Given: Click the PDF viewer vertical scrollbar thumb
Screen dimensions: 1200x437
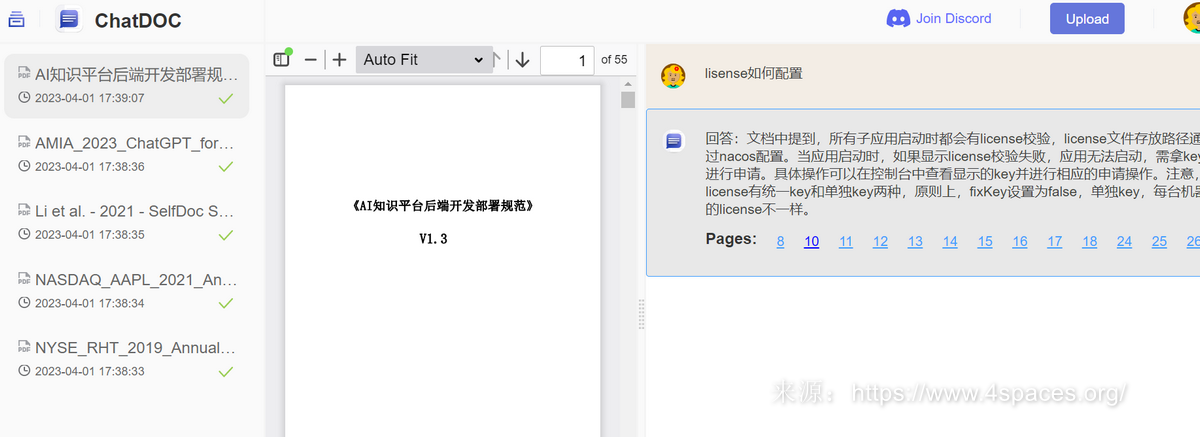Looking at the screenshot, I should pyautogui.click(x=628, y=99).
